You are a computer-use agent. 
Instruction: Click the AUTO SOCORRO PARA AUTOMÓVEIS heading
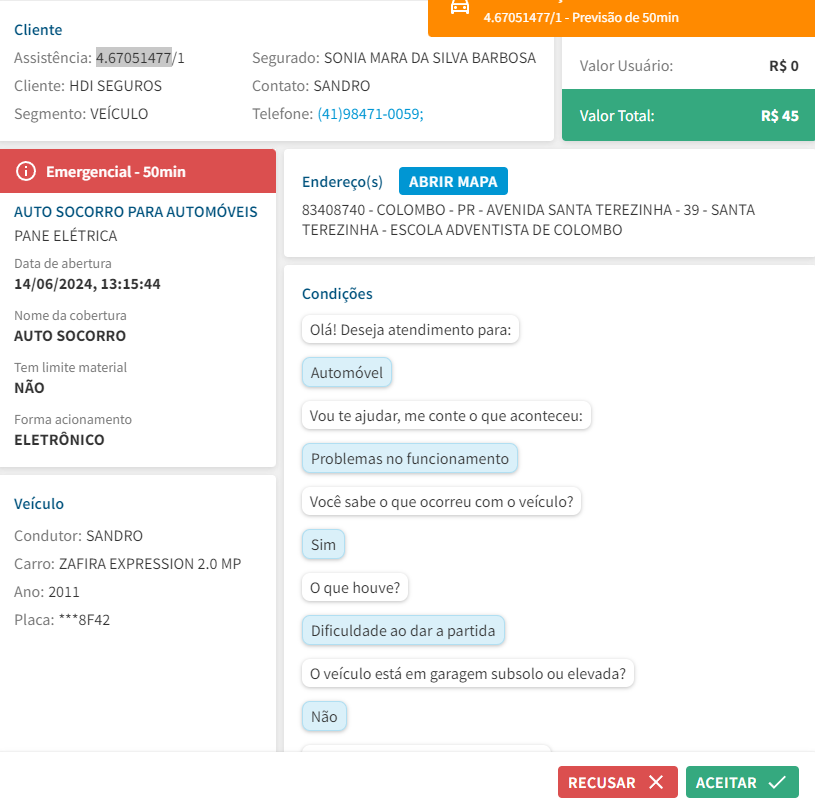(136, 212)
